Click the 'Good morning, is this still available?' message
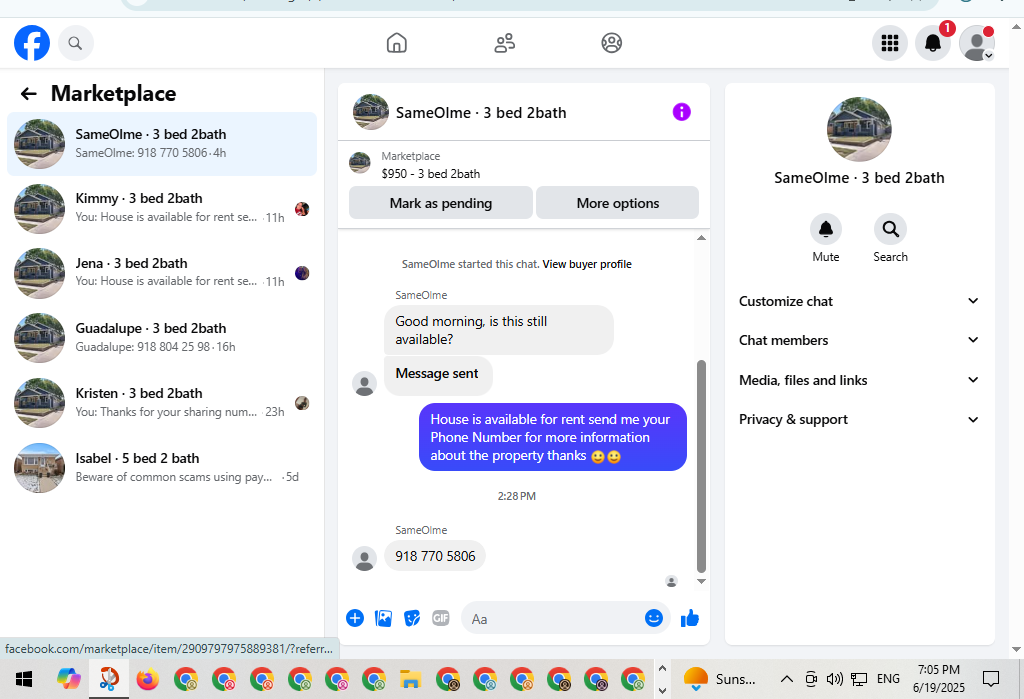This screenshot has width=1024, height=699. pos(499,331)
